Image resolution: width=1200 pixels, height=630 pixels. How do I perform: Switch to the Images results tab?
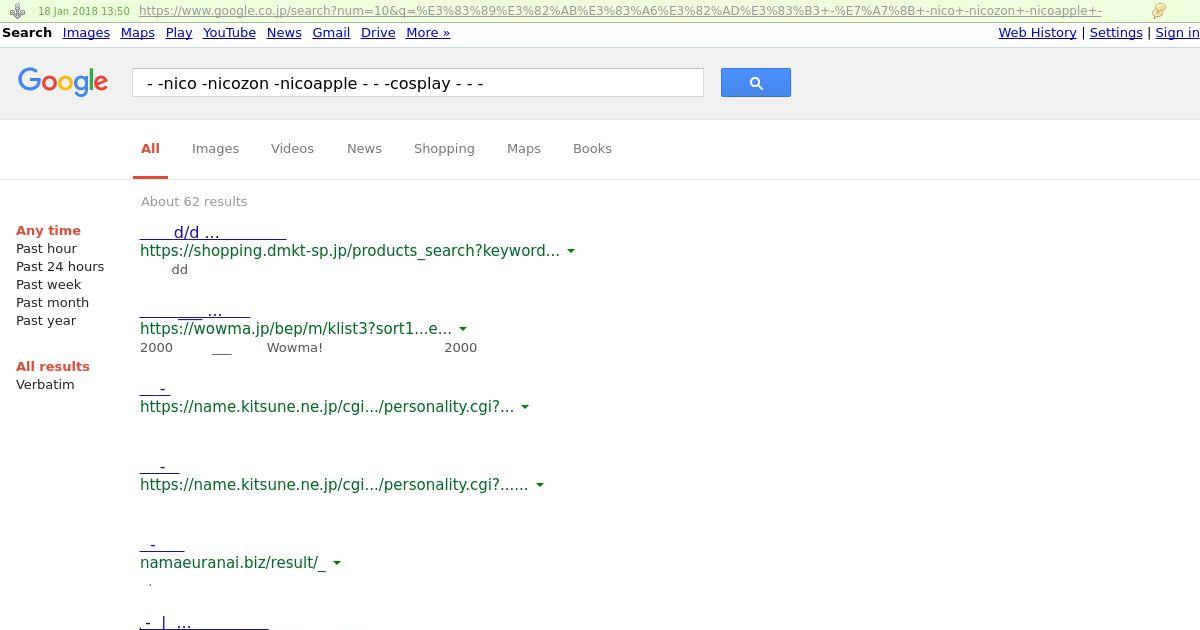click(x=215, y=149)
